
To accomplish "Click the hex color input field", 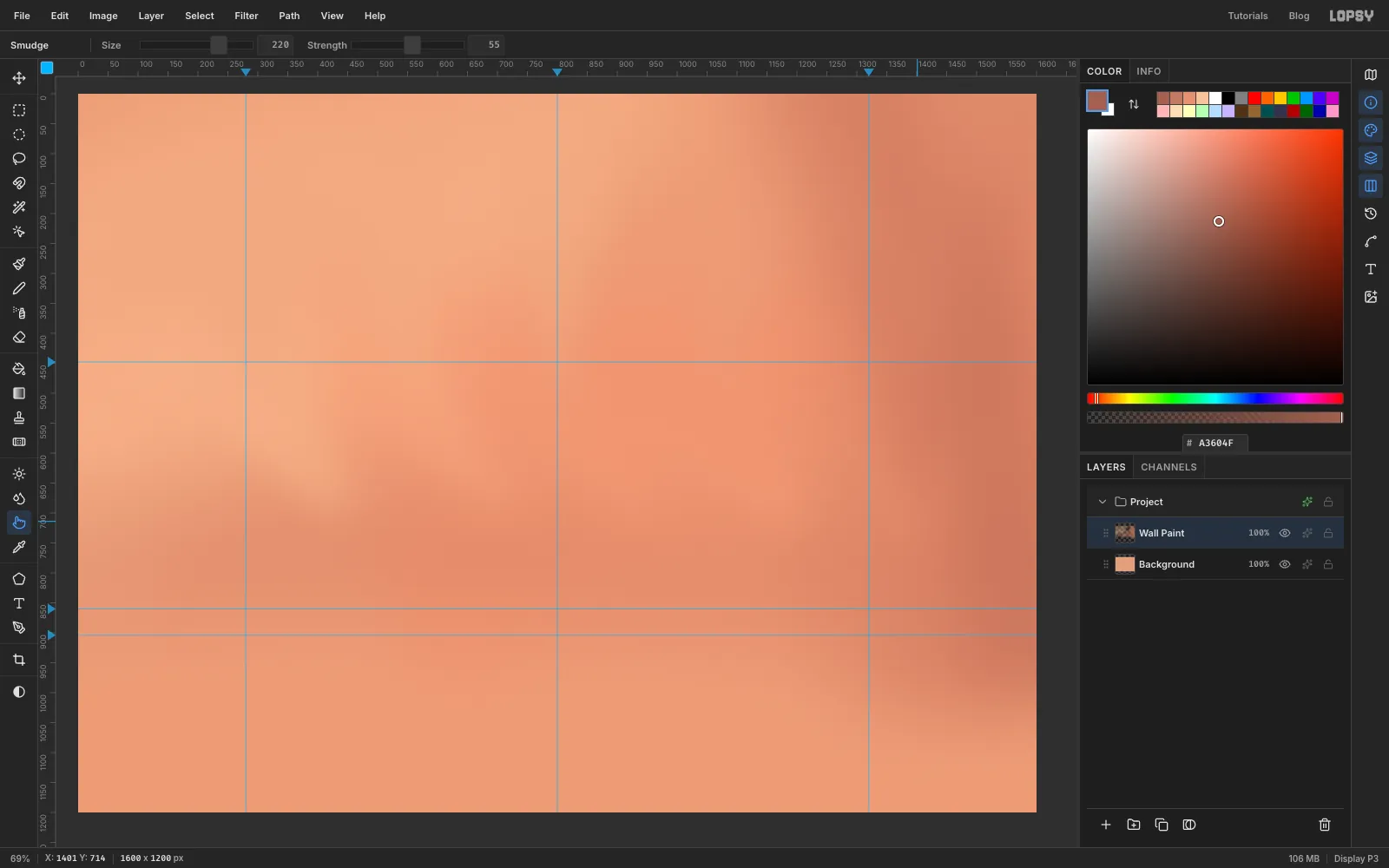I will point(1215,443).
